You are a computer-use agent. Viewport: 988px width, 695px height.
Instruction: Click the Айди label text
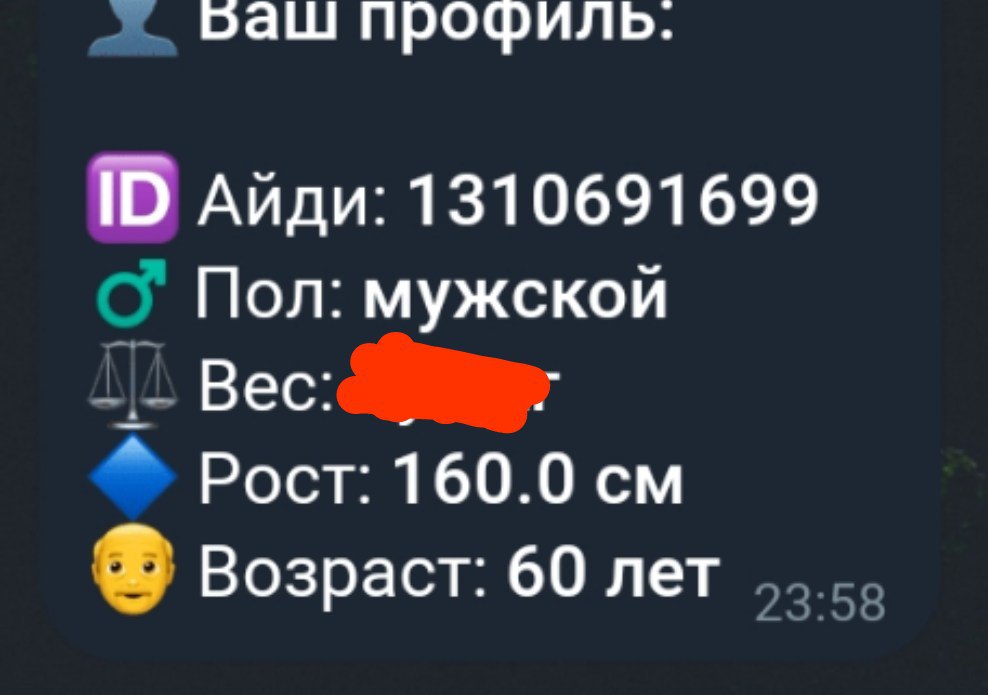pyautogui.click(x=292, y=202)
